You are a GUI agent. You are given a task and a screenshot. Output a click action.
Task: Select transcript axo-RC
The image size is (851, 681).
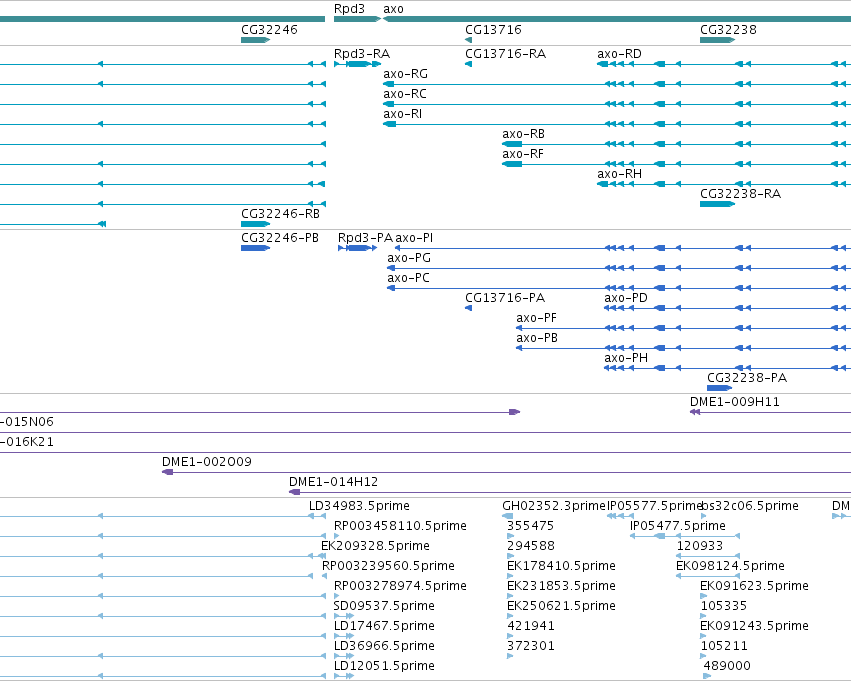click(405, 94)
